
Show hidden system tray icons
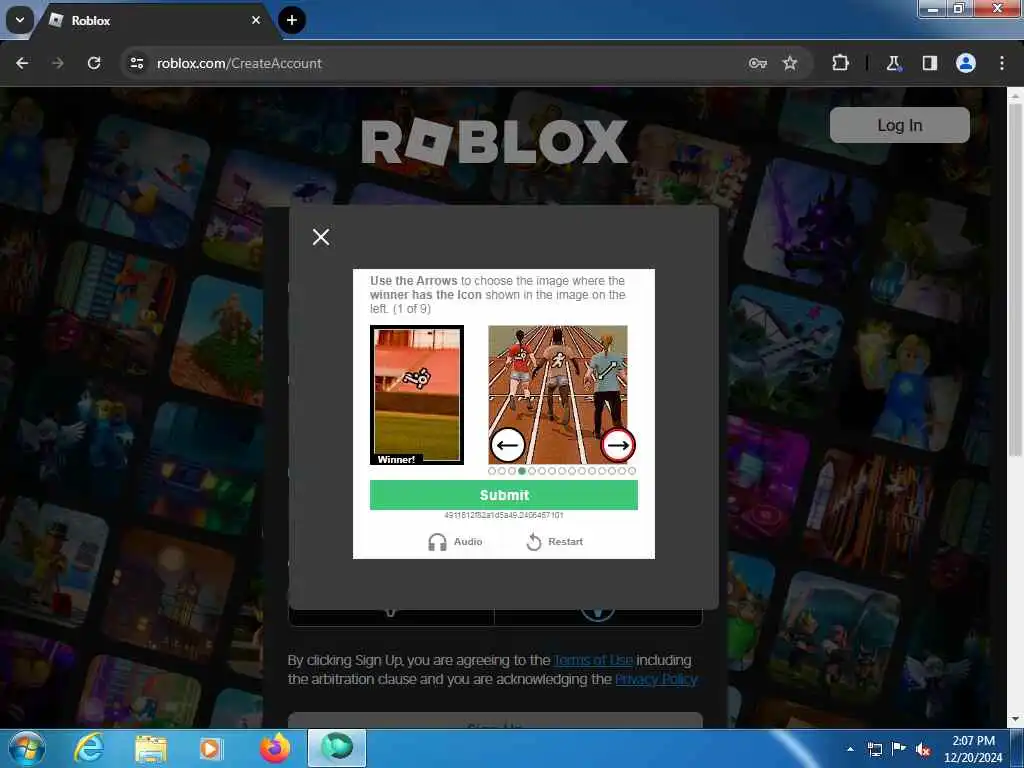pyautogui.click(x=850, y=749)
